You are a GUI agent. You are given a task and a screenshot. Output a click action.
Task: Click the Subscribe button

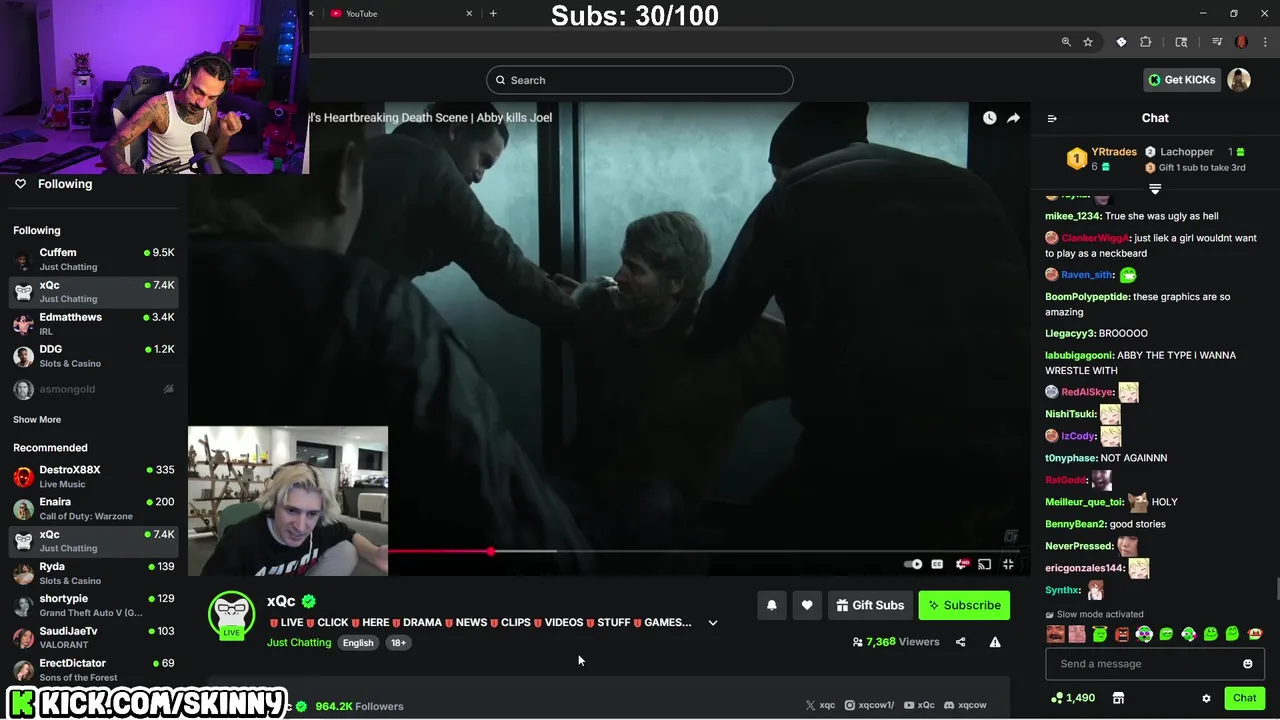[964, 605]
